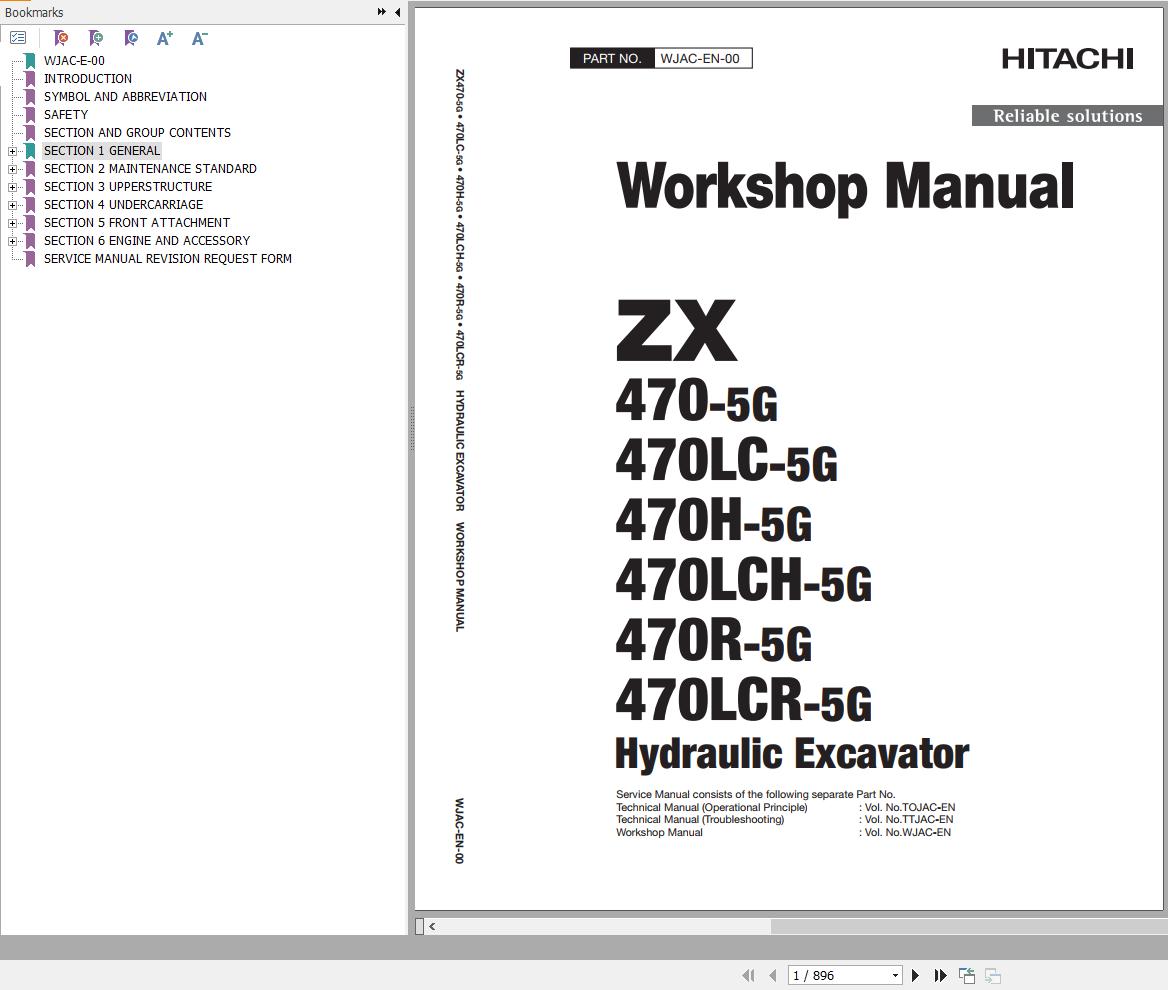Select SECTION 2 MAINTENANCE STANDARD bookmark
Viewport: 1168px width, 990px height.
pyautogui.click(x=150, y=168)
